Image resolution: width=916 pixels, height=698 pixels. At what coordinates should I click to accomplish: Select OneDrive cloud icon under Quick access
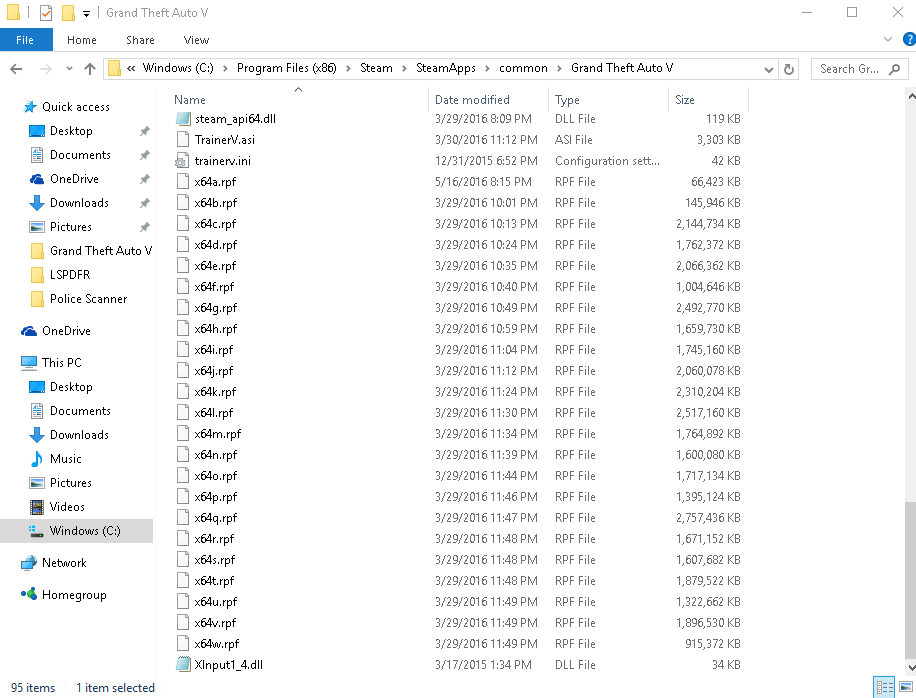(x=36, y=179)
